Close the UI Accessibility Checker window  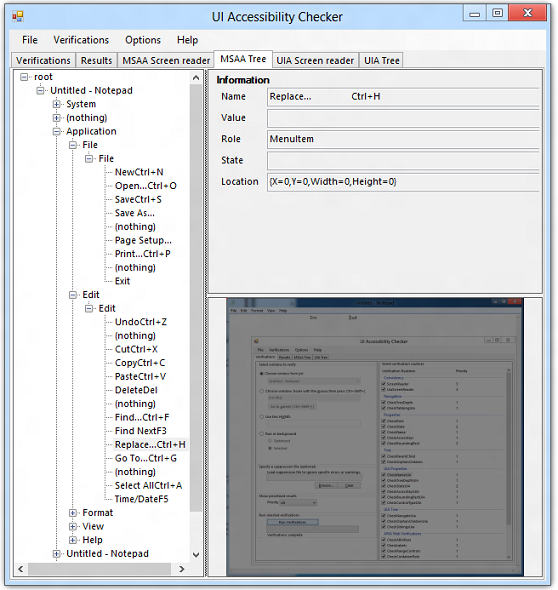pyautogui.click(x=527, y=13)
